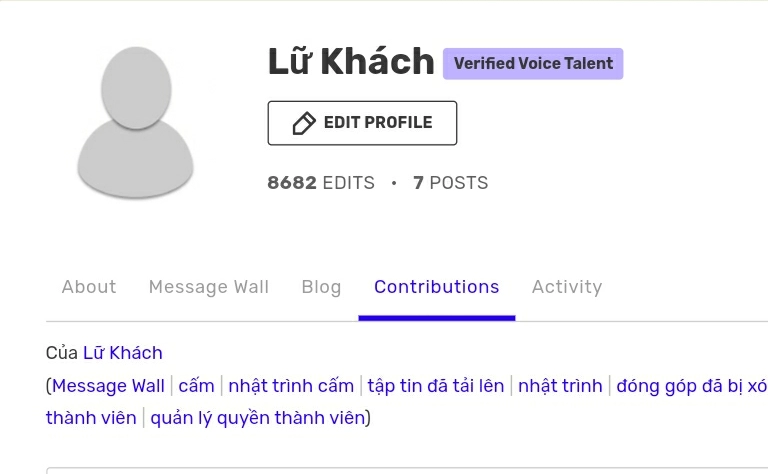This screenshot has width=768, height=474.
Task: Switch to the Message Wall tab
Action: (208, 287)
